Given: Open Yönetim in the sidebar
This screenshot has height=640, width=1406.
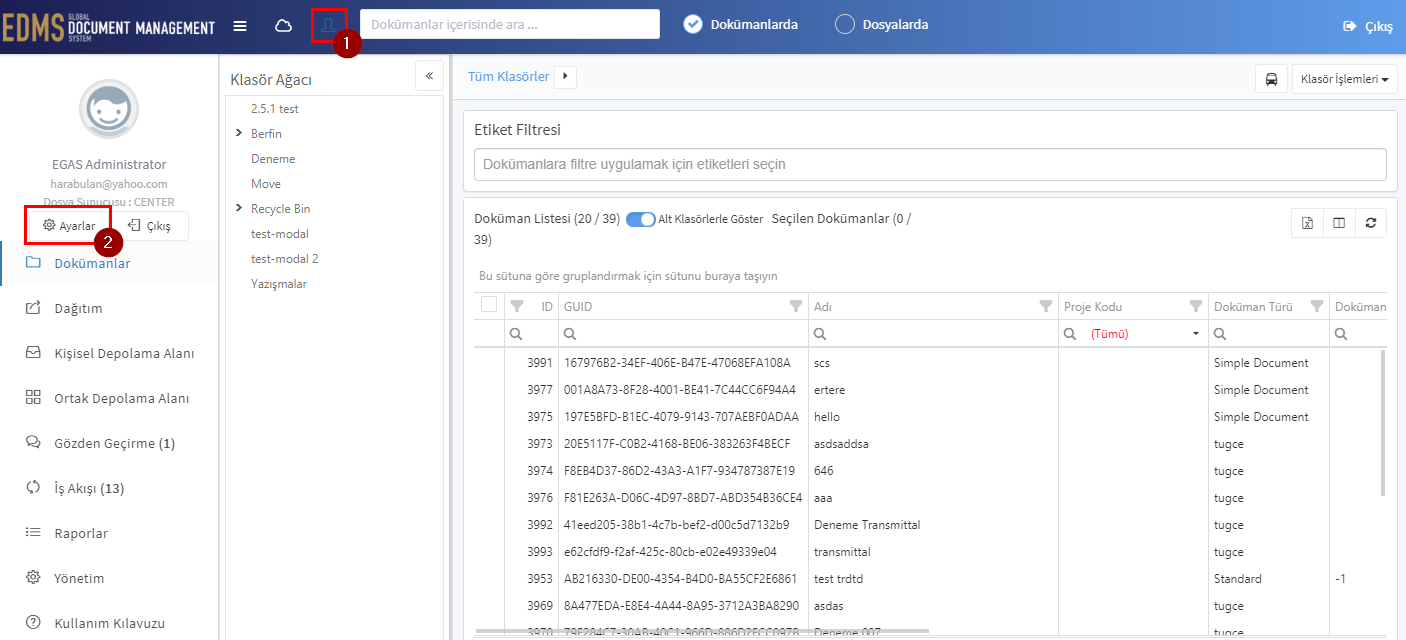Looking at the screenshot, I should coord(109,578).
